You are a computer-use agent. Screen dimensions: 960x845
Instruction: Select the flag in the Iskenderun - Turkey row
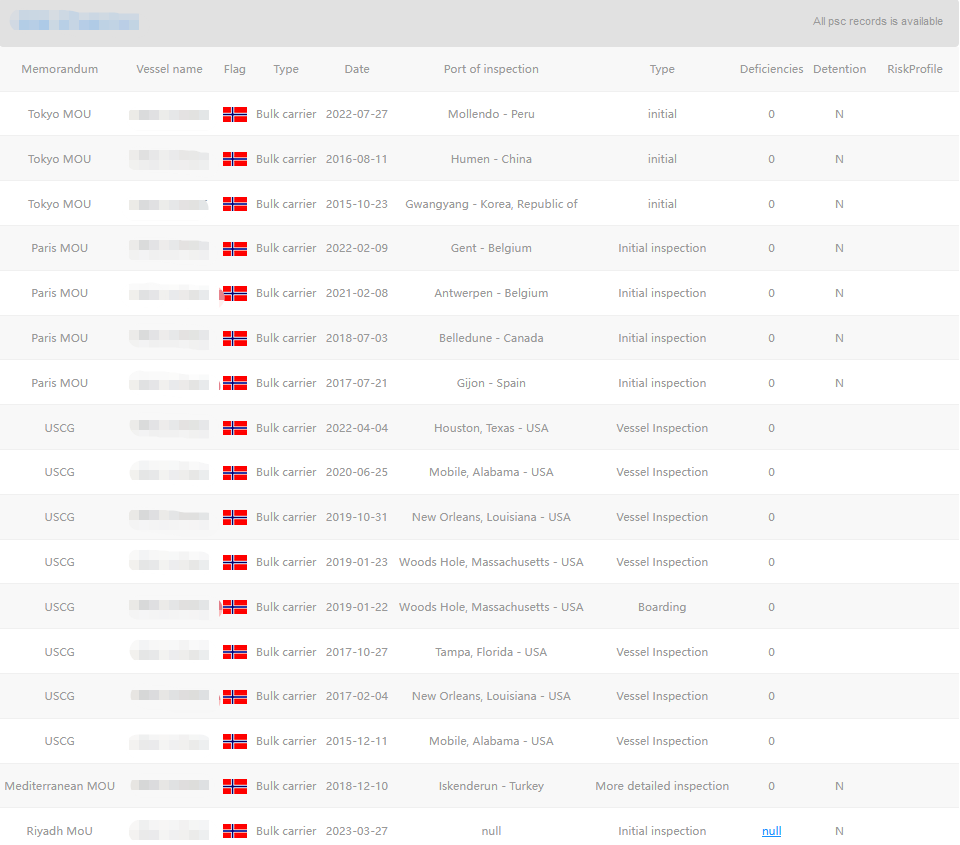[235, 786]
